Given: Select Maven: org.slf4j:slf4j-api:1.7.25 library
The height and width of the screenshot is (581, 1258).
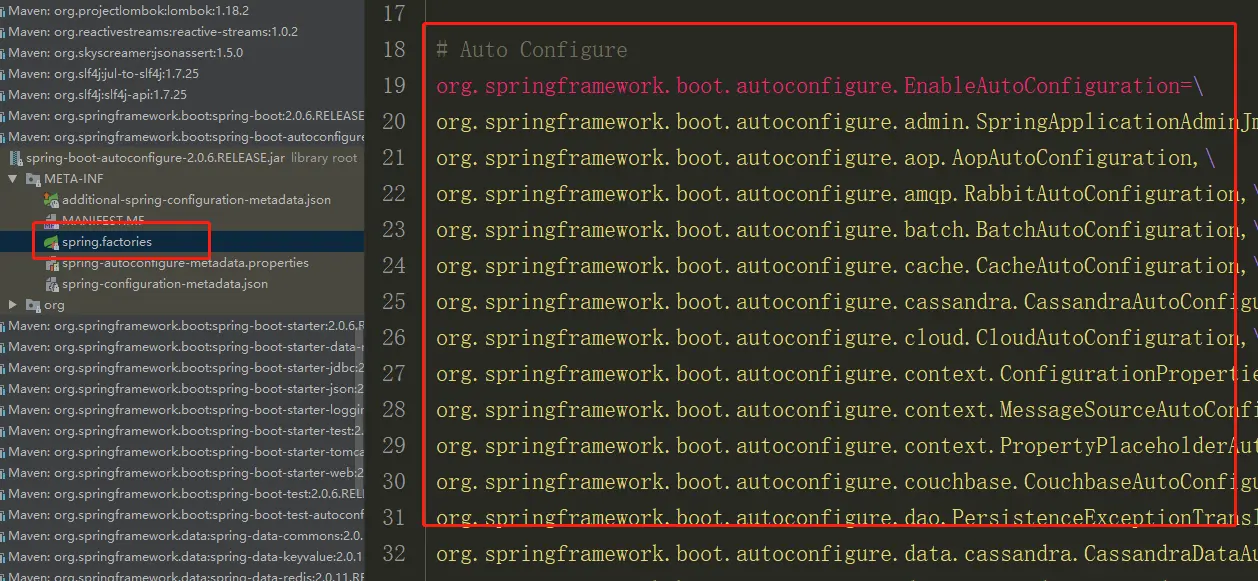Looking at the screenshot, I should click(x=98, y=95).
